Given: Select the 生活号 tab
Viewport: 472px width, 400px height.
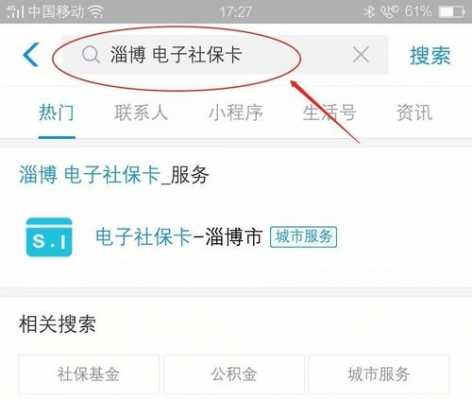Looking at the screenshot, I should click(x=329, y=112).
